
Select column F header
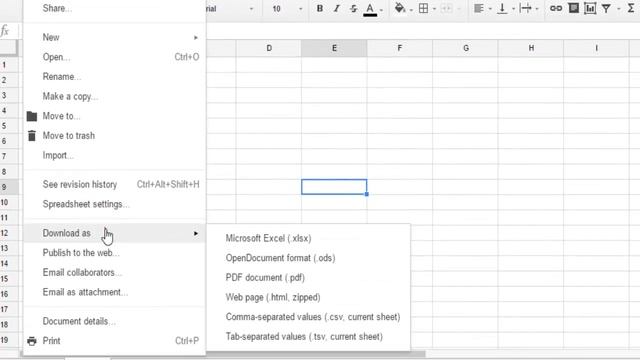tap(400, 48)
